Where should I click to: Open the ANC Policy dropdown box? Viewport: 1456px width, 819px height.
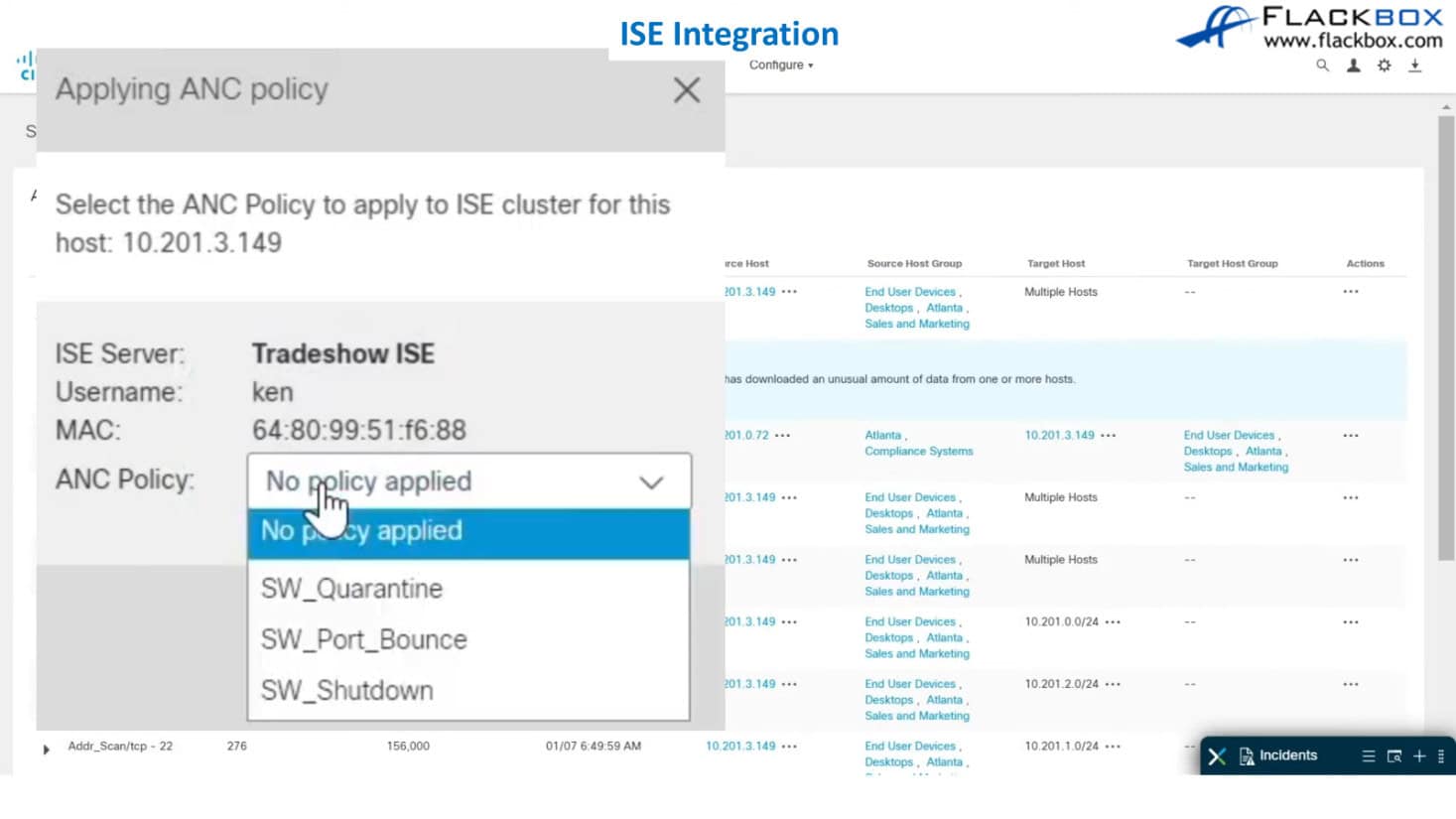(x=468, y=481)
